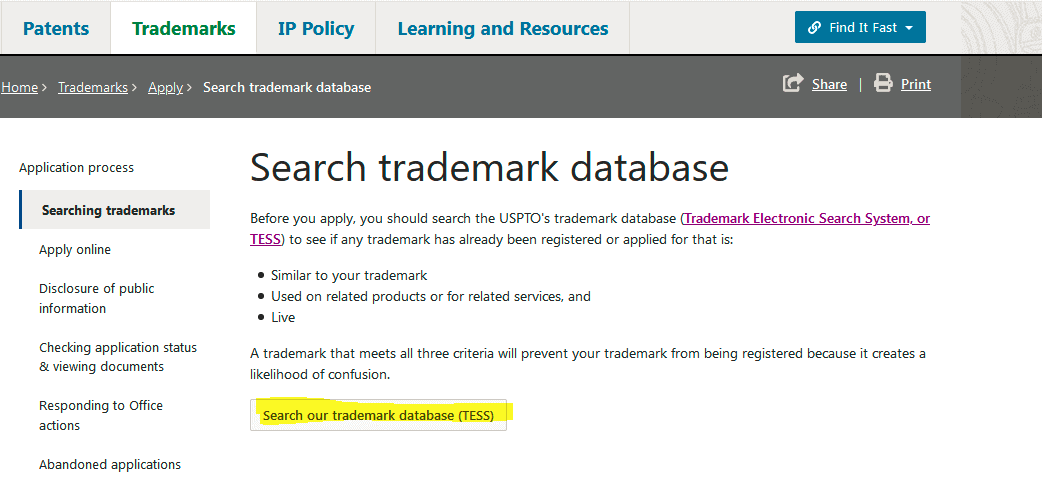This screenshot has width=1042, height=484.
Task: Open the IP Policy tab
Action: point(316,29)
